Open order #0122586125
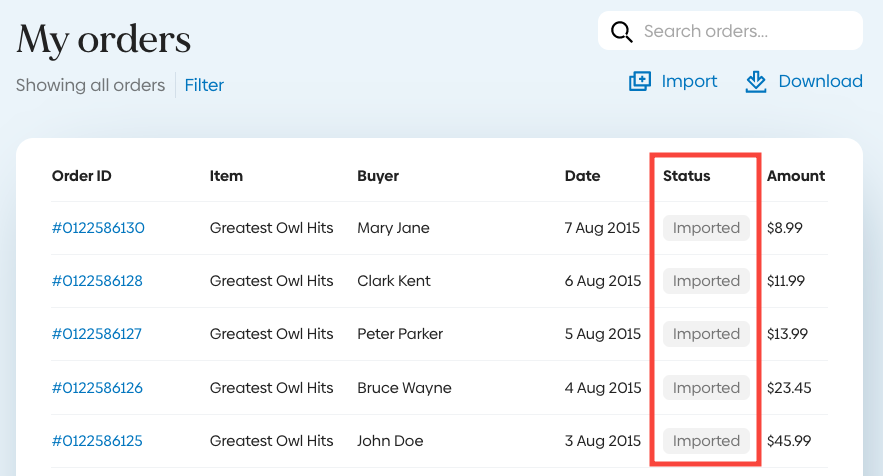The image size is (883, 476). click(x=97, y=441)
